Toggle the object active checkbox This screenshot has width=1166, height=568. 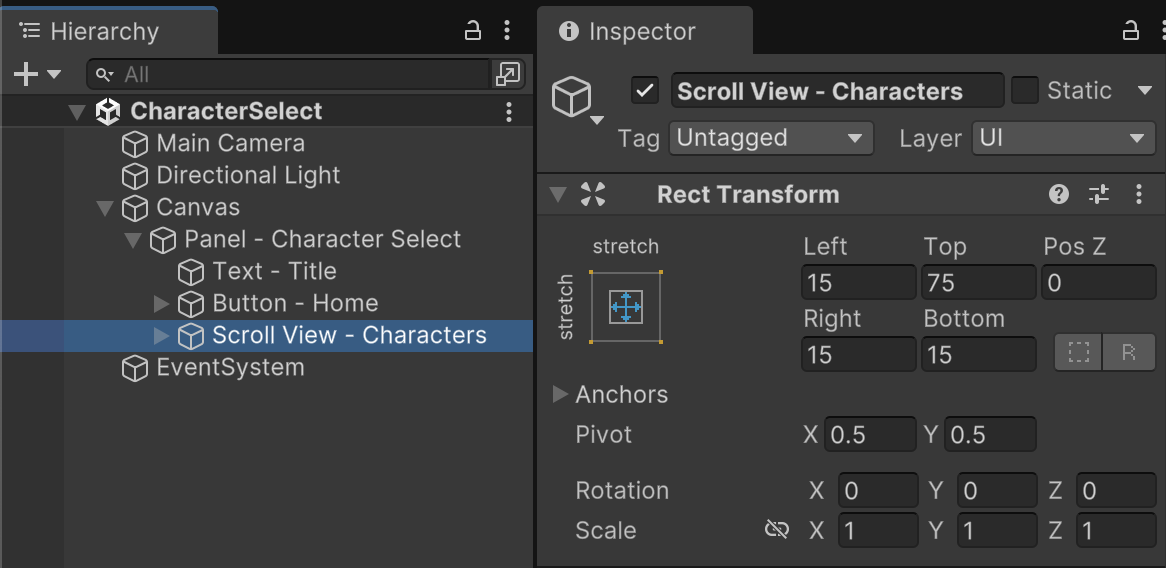(645, 91)
